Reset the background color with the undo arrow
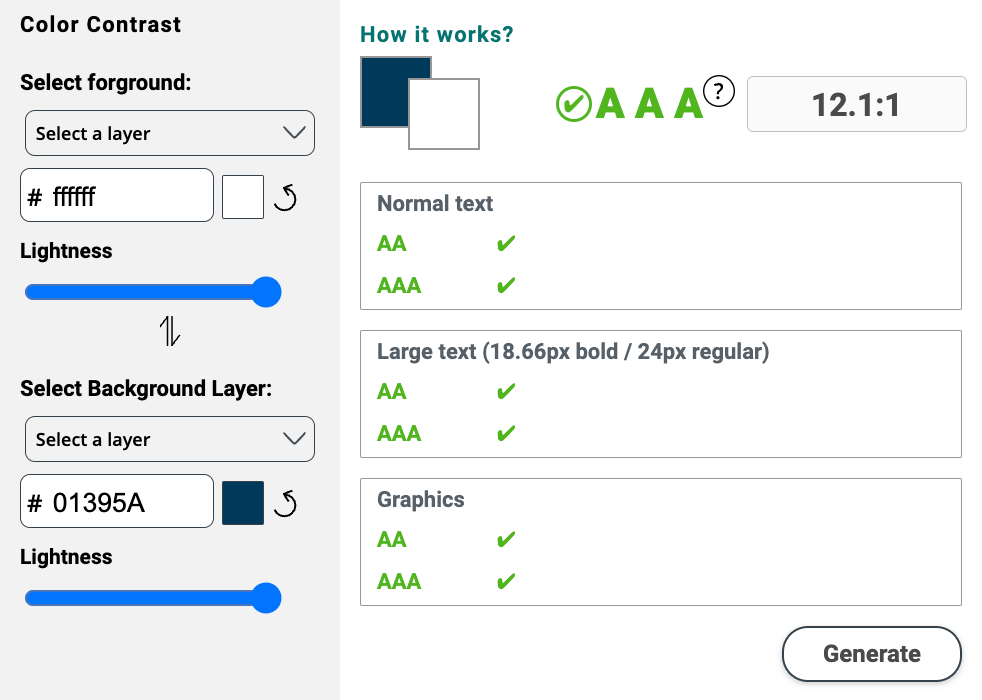982x700 pixels. pyautogui.click(x=286, y=503)
